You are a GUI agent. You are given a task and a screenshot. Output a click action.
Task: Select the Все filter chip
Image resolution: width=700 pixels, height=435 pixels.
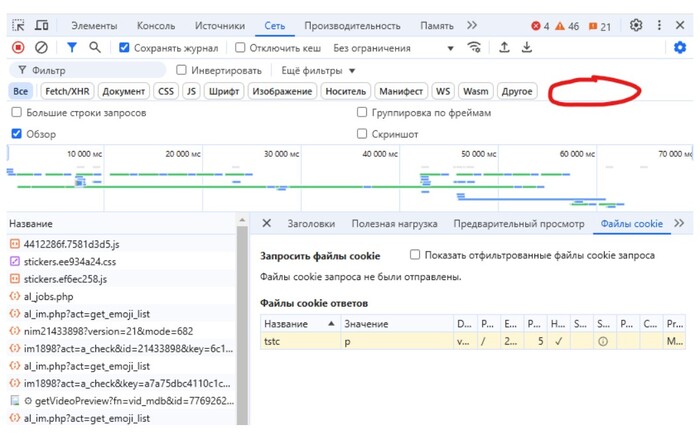(21, 91)
